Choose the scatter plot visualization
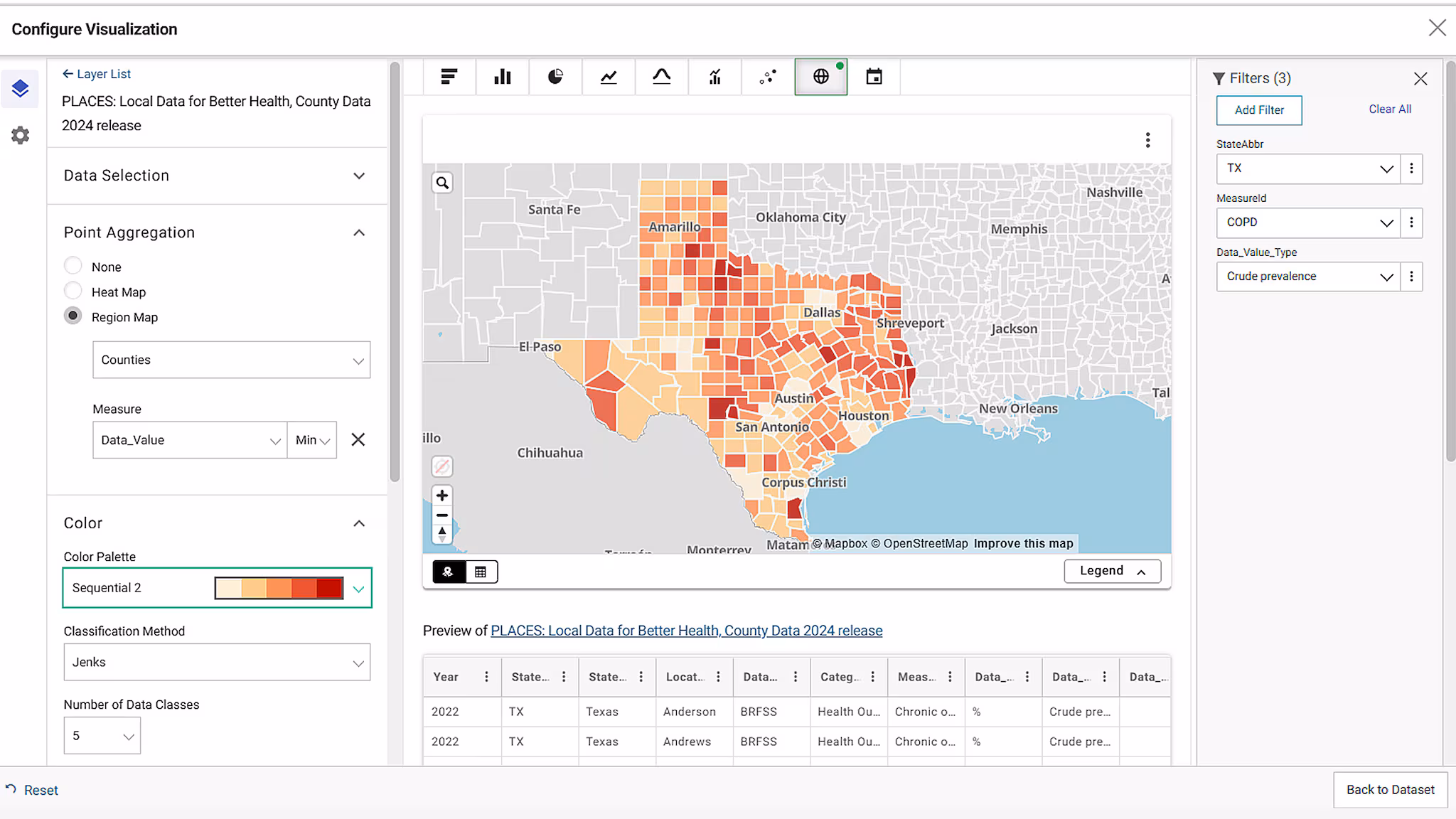Viewport: 1456px width, 819px height. point(768,77)
